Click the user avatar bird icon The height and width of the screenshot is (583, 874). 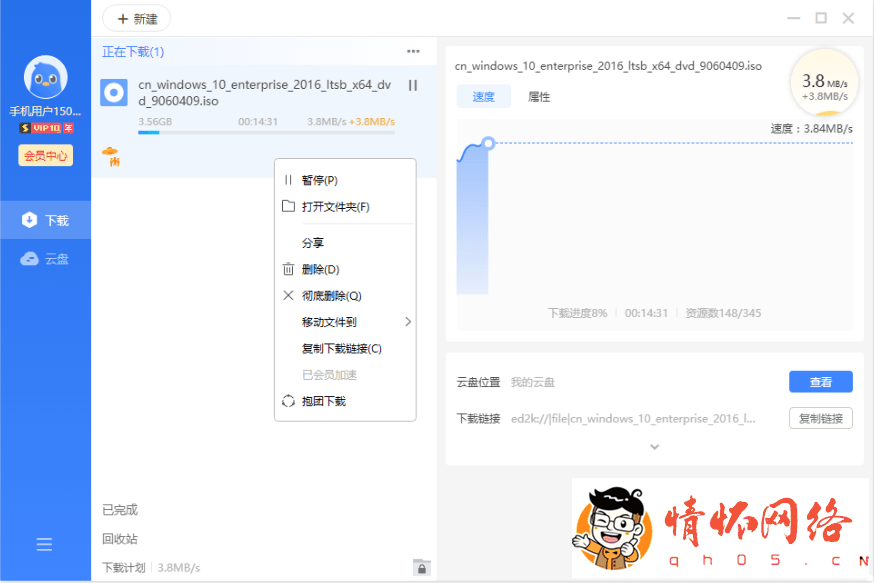point(45,77)
